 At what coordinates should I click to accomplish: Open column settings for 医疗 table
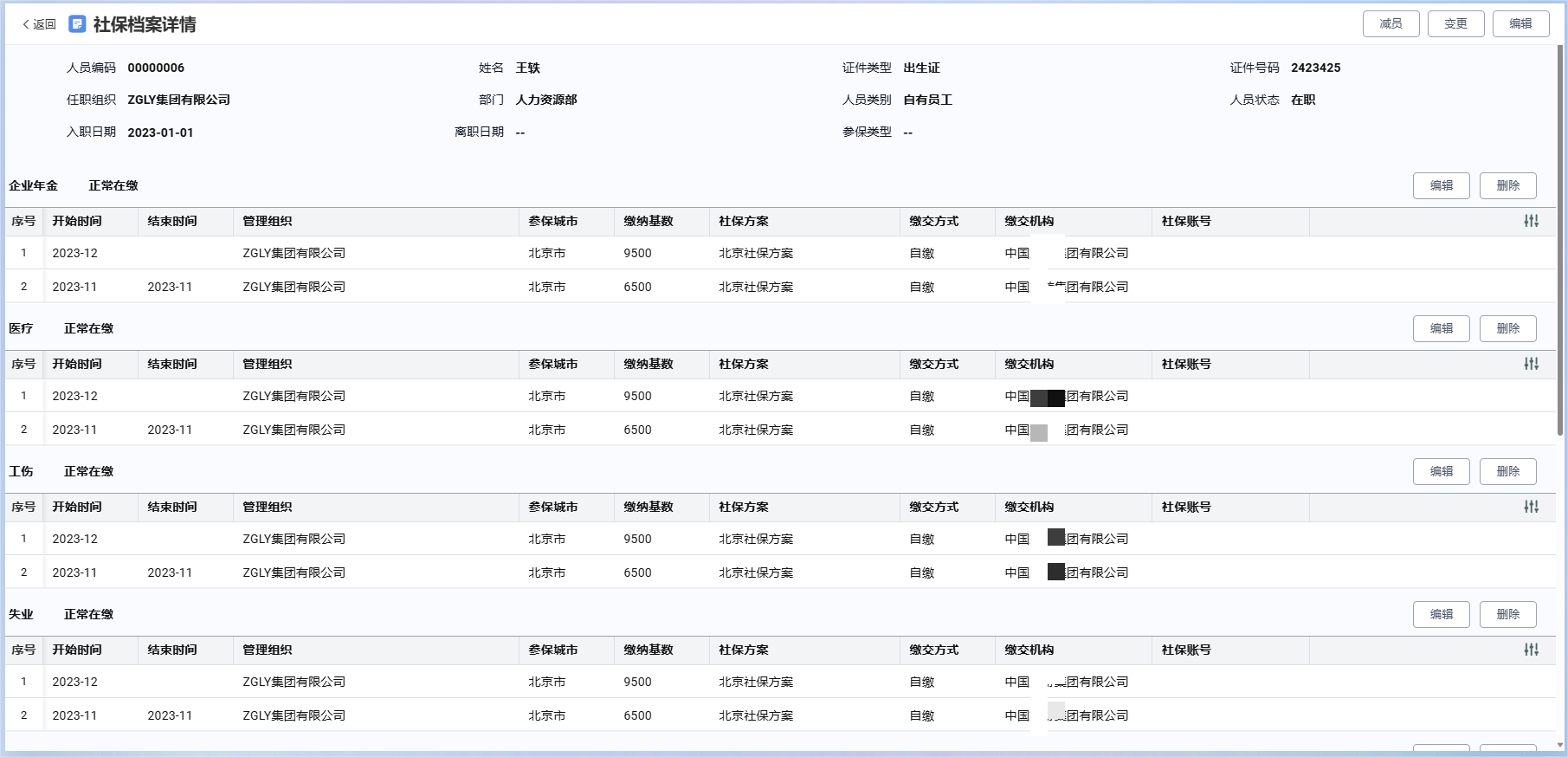tap(1531, 364)
